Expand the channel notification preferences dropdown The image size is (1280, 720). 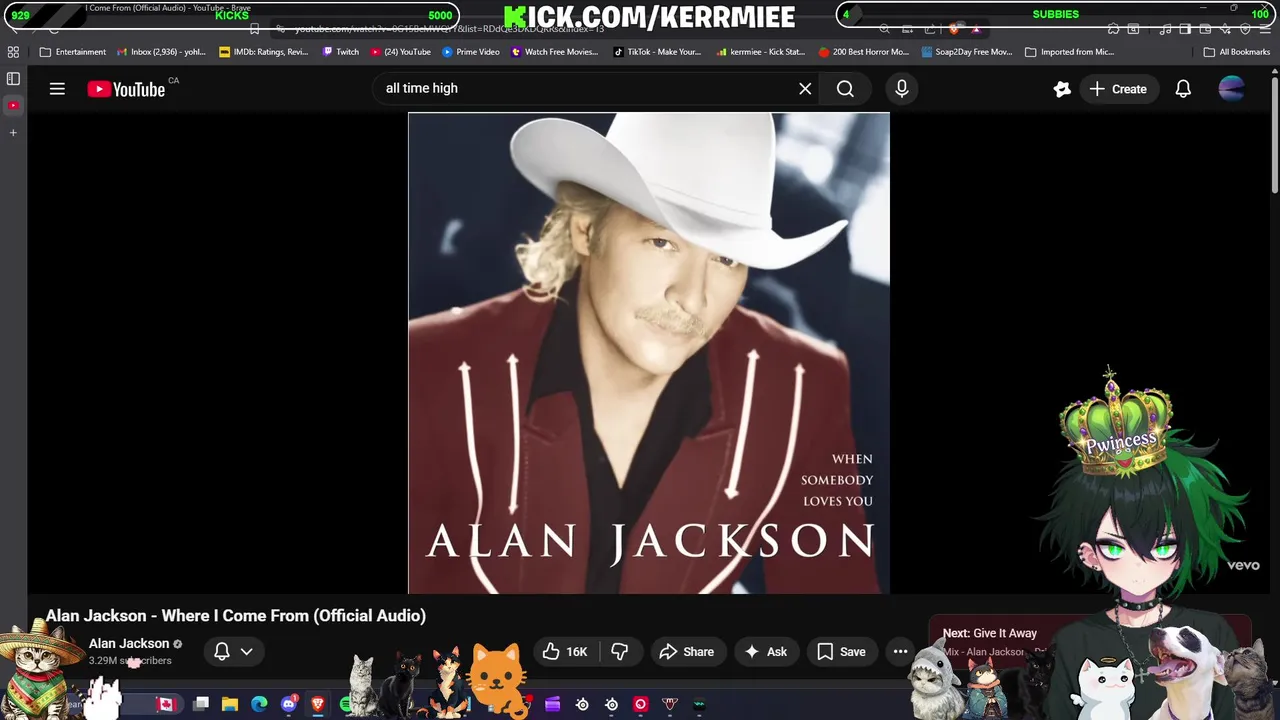(x=234, y=652)
